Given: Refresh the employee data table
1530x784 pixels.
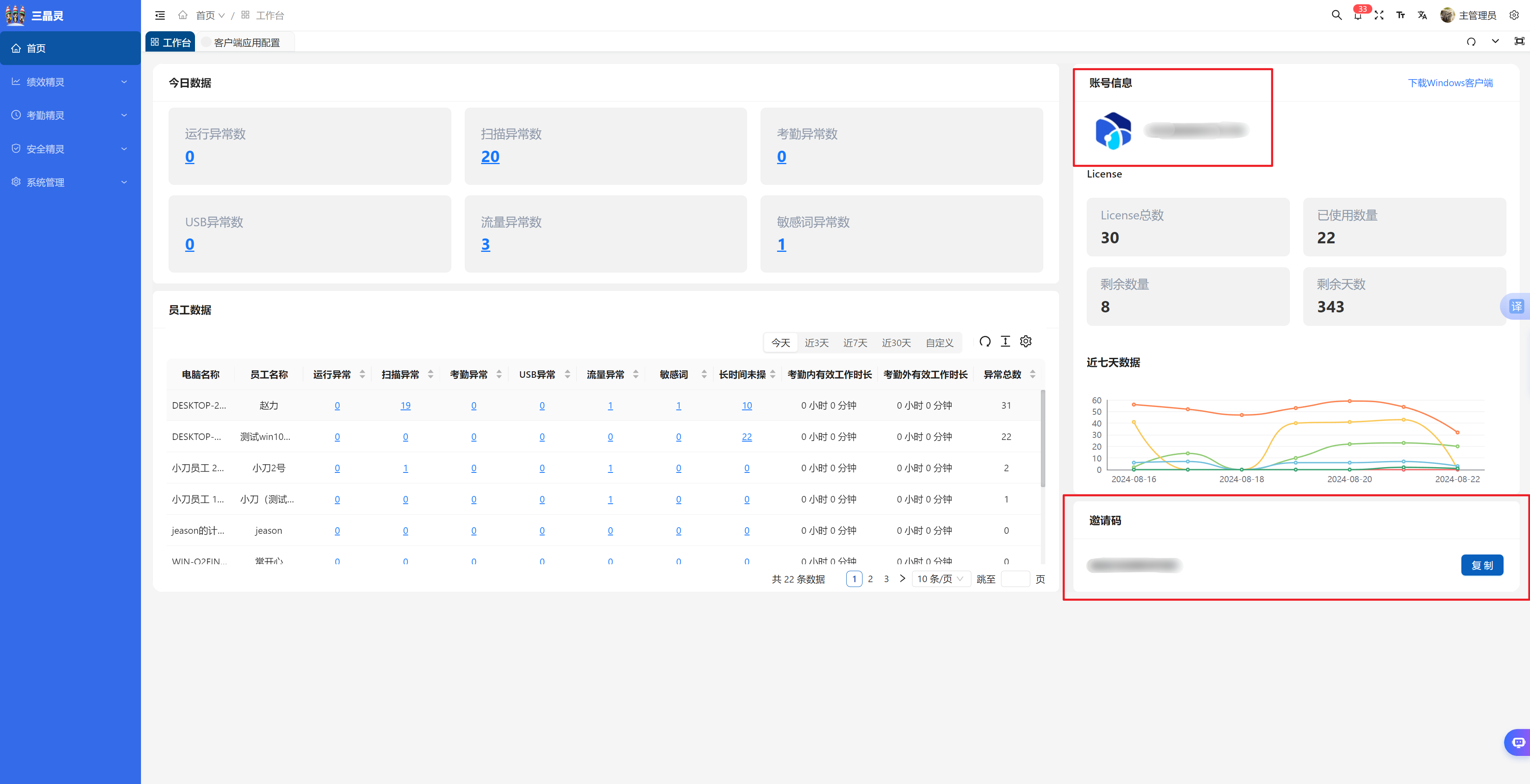Looking at the screenshot, I should 985,342.
